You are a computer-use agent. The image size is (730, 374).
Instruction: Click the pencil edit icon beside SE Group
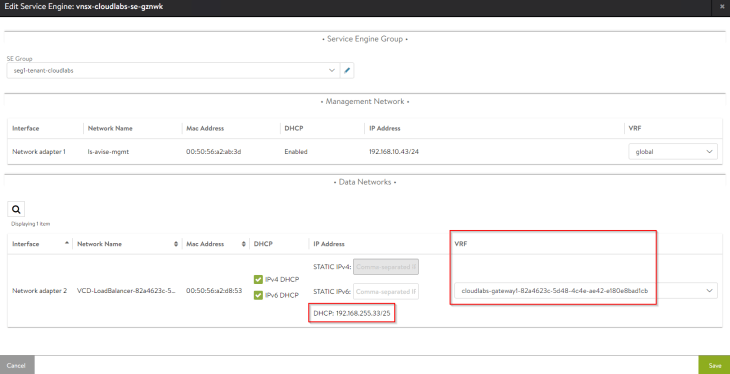point(347,71)
